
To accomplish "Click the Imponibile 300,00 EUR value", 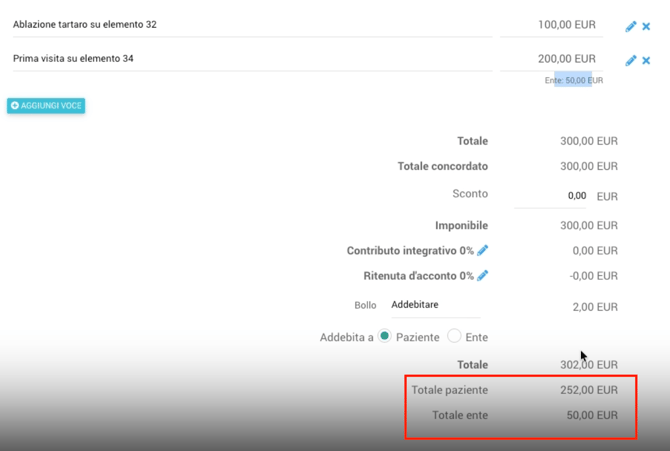I will [x=589, y=226].
